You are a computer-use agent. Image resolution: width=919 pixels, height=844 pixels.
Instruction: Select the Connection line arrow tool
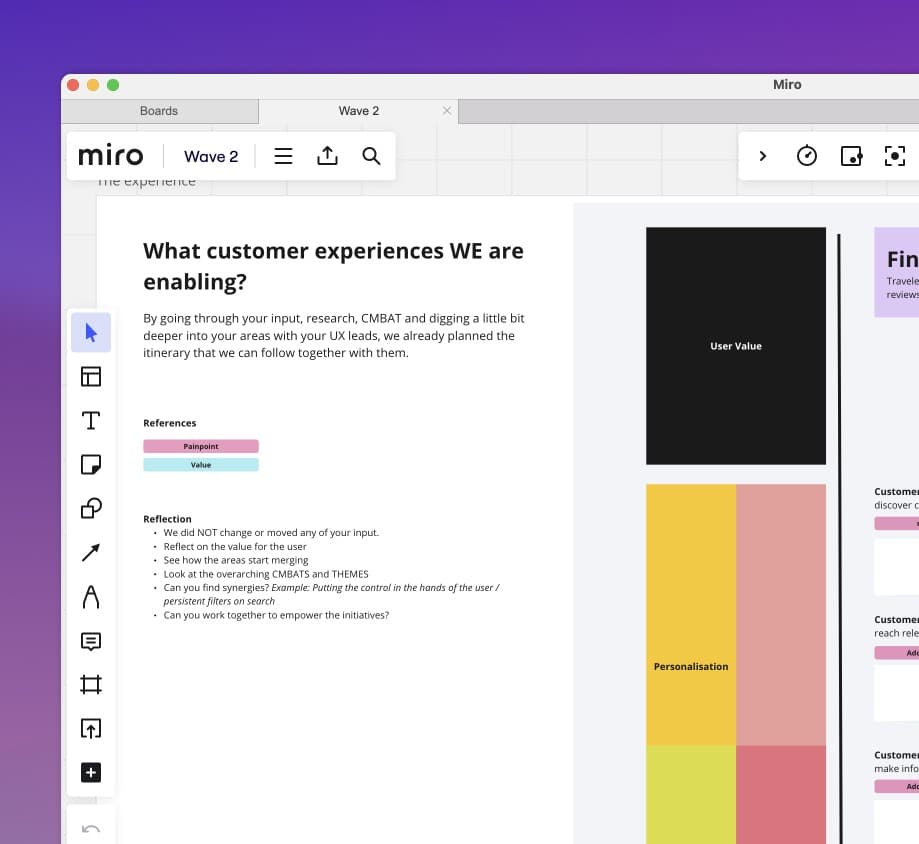click(91, 552)
